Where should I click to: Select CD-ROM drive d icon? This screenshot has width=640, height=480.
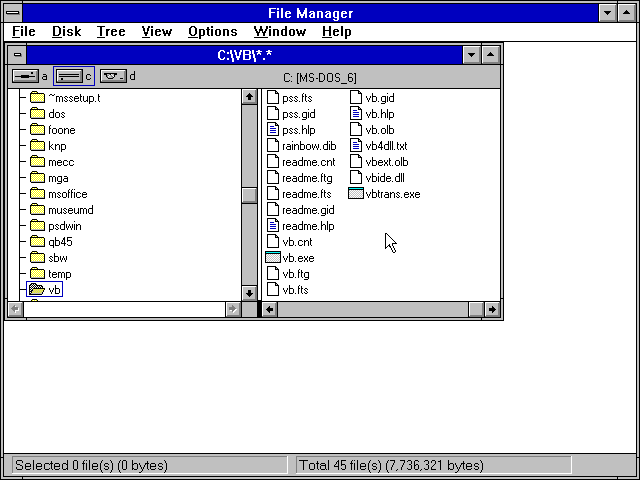pyautogui.click(x=113, y=76)
